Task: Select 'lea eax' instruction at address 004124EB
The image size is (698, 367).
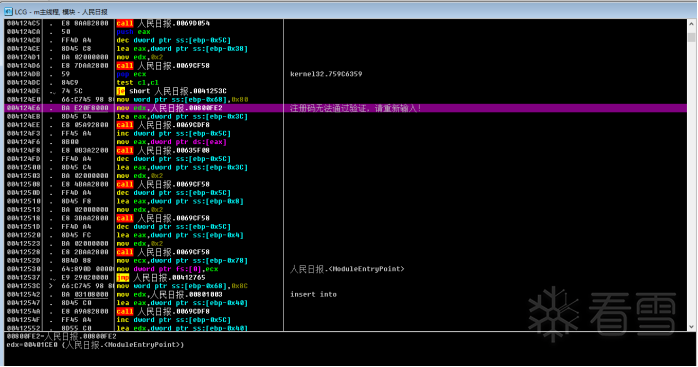Action: tap(182, 116)
